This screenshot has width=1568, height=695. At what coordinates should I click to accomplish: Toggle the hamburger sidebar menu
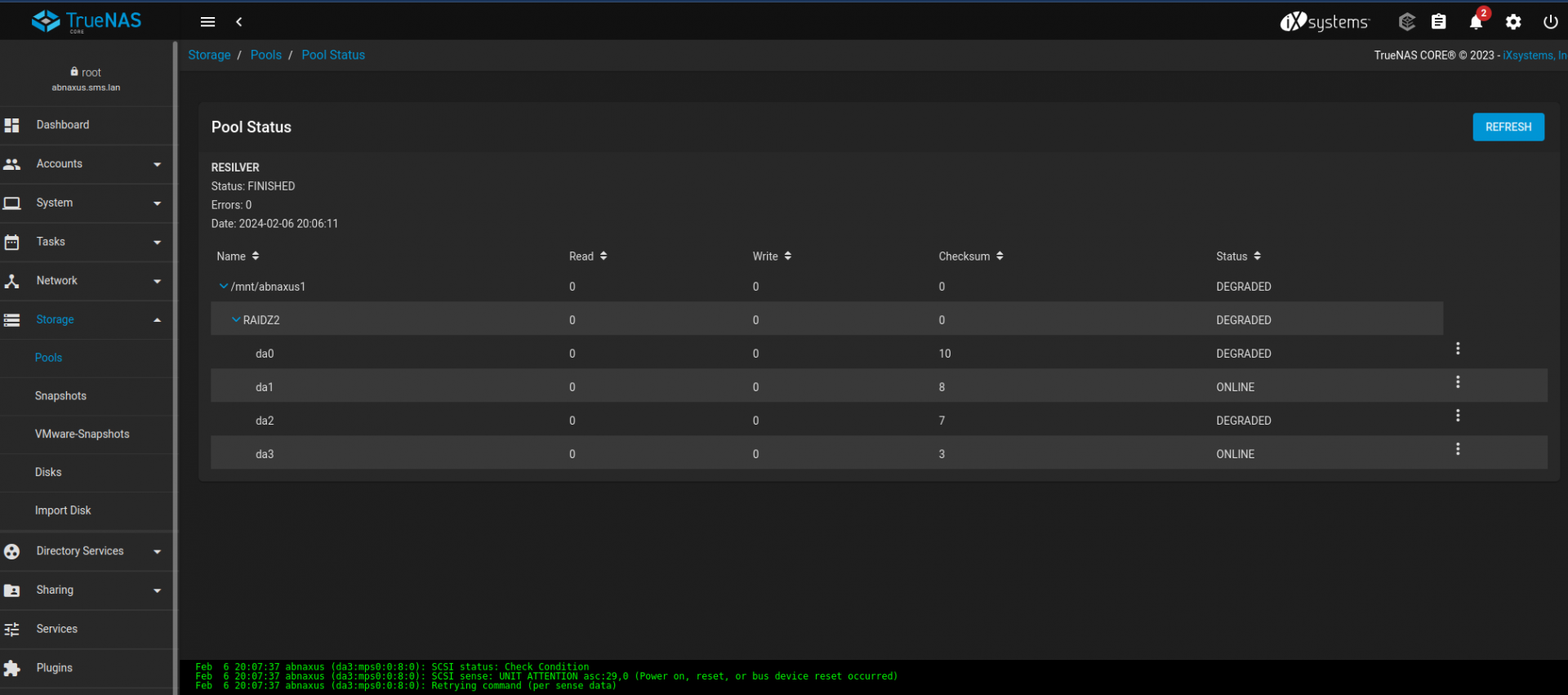pyautogui.click(x=207, y=22)
